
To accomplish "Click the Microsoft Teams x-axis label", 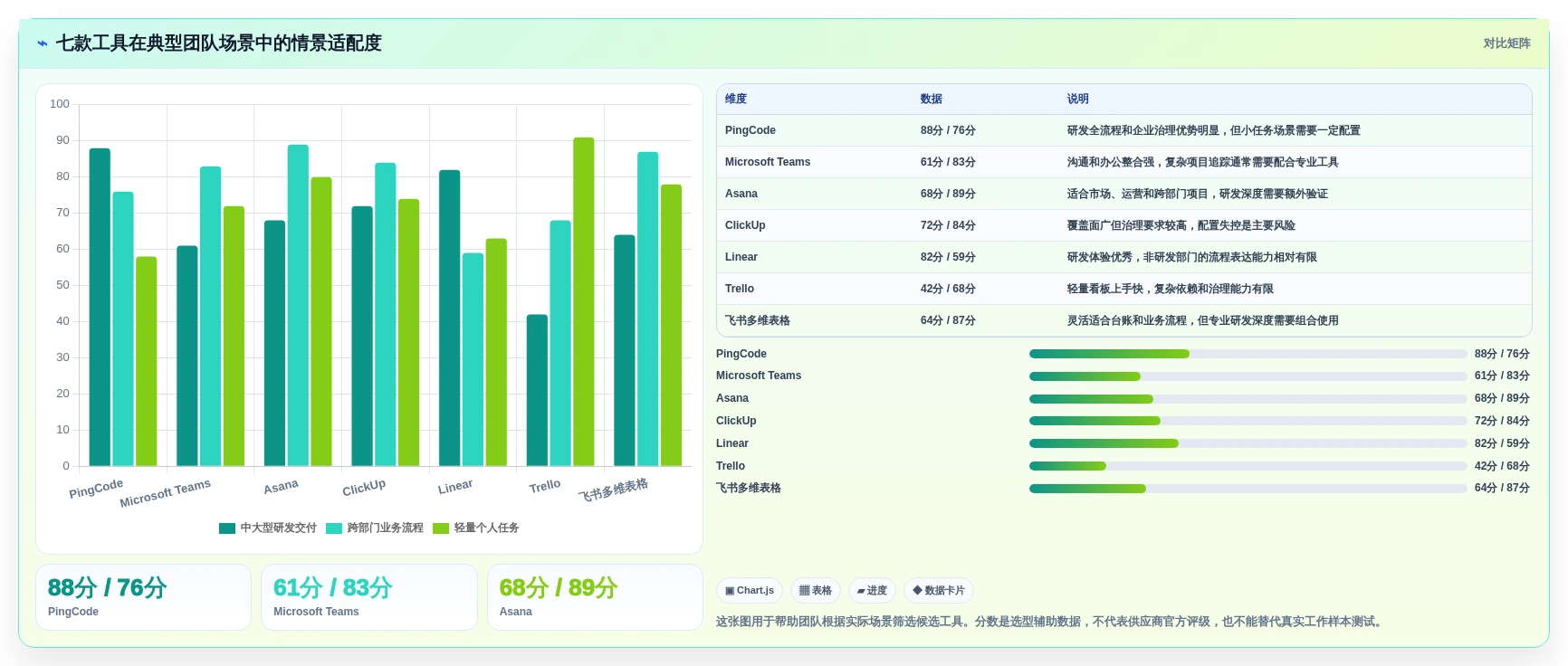I will coord(166,493).
